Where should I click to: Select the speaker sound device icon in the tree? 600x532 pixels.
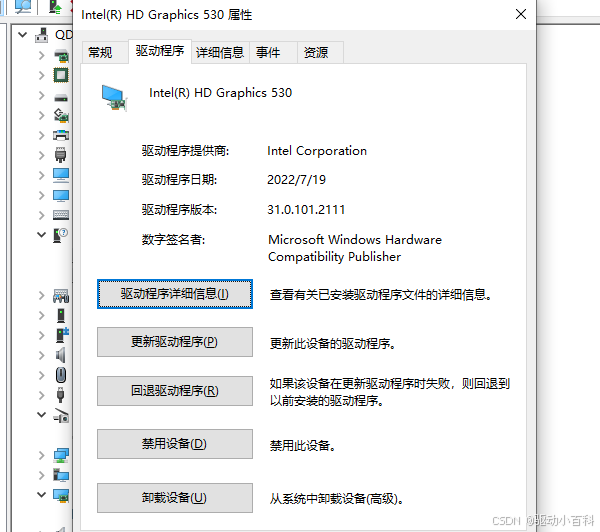click(60, 355)
